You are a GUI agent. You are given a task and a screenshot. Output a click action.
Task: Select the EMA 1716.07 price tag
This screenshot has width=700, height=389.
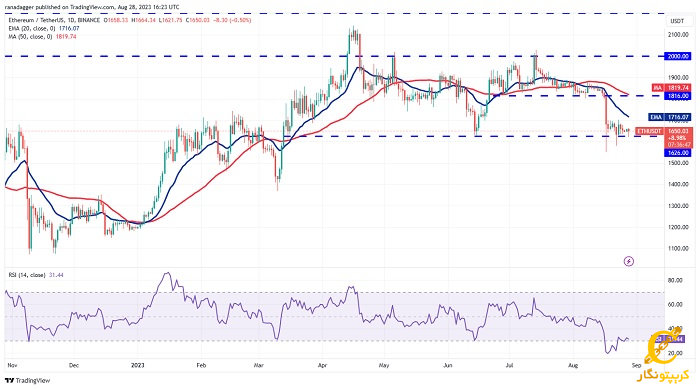click(x=670, y=117)
